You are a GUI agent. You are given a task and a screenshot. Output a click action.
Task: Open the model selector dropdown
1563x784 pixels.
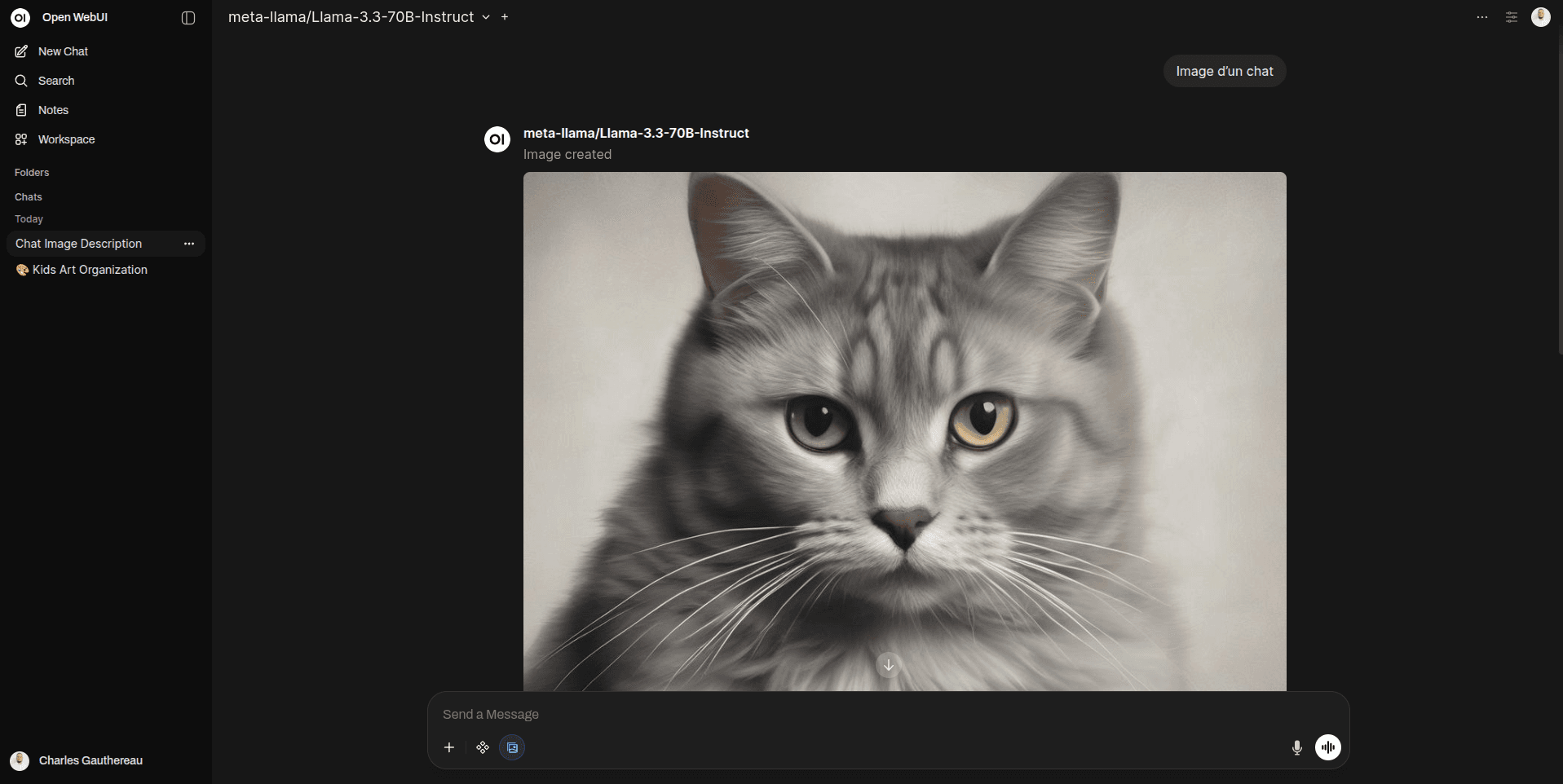click(x=487, y=16)
